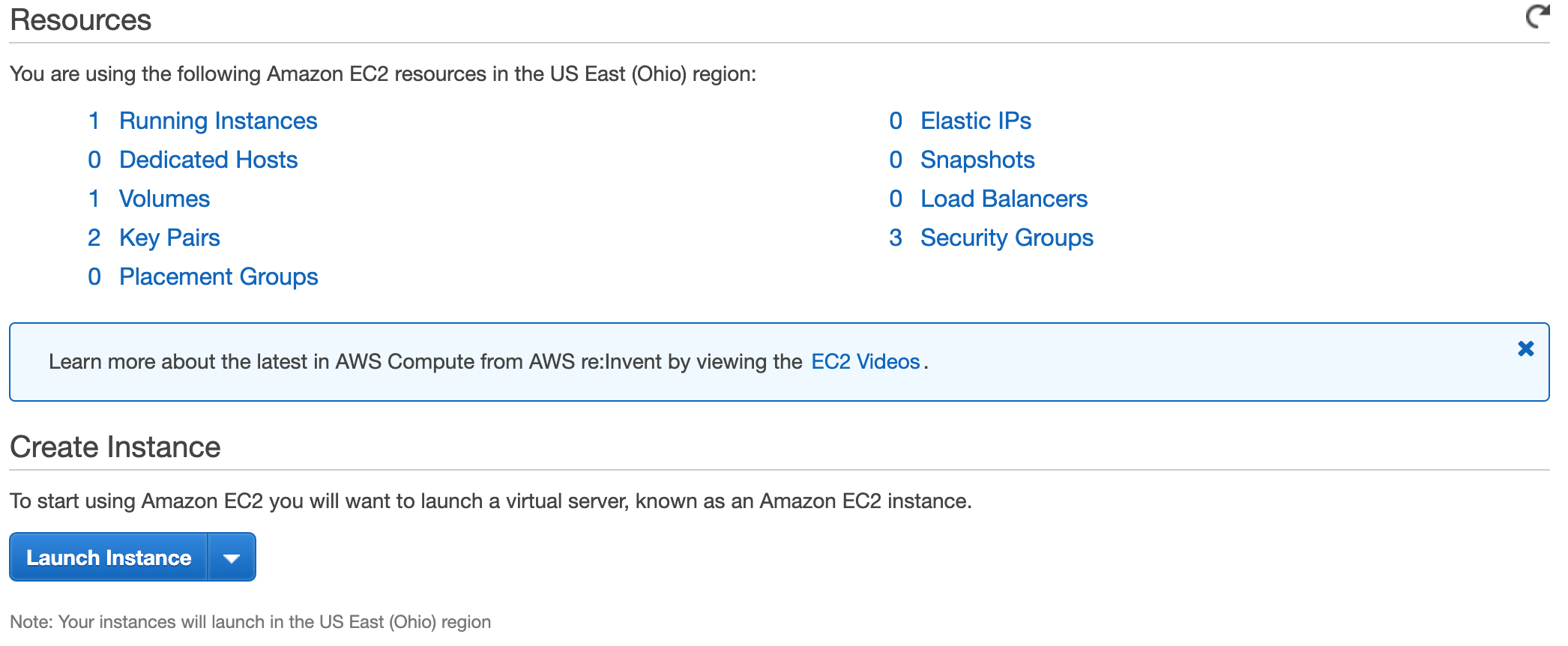Open the Dedicated Hosts link

point(208,160)
